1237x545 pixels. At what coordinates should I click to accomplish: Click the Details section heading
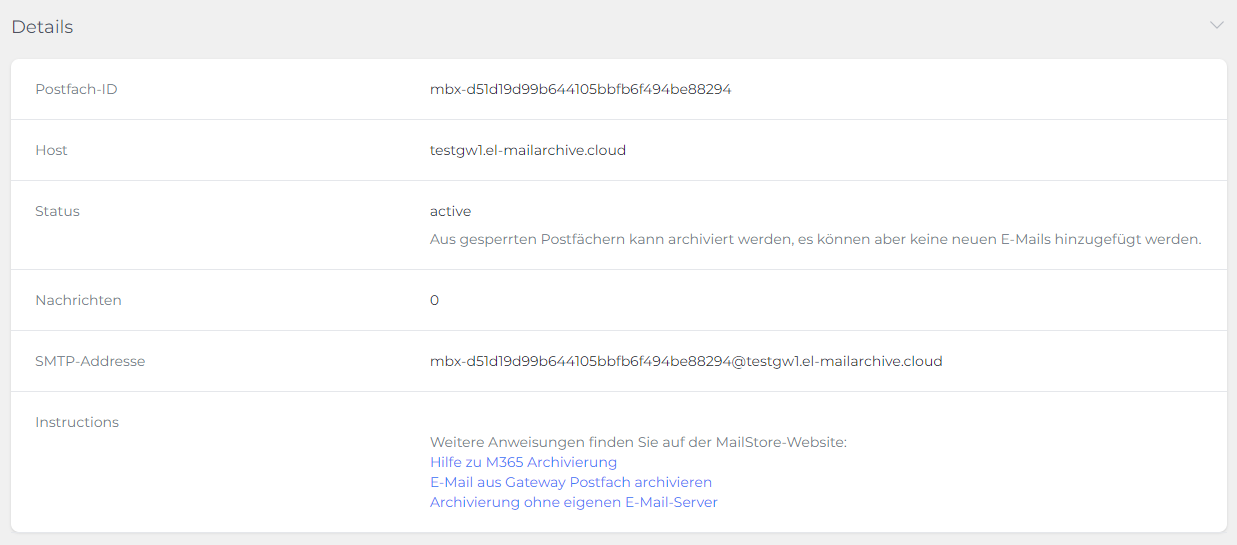pos(42,27)
